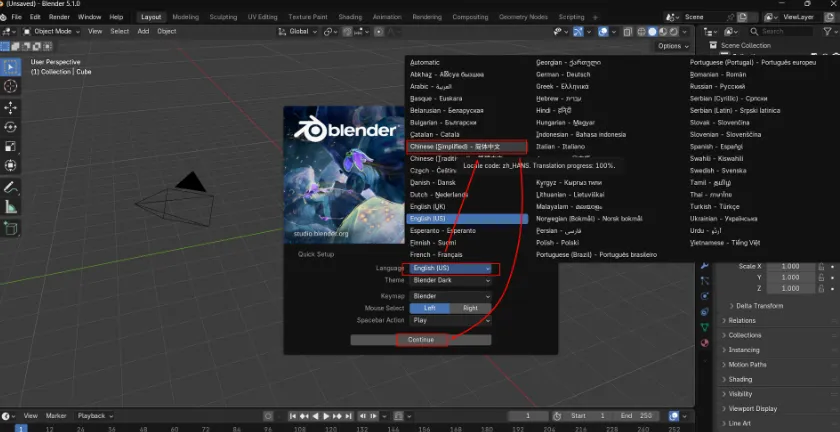Open Global transform orientation dropdown
This screenshot has height=432, width=840.
(298, 32)
